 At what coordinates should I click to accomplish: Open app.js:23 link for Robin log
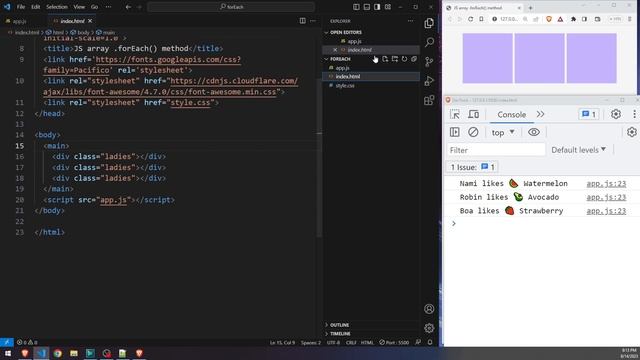pyautogui.click(x=606, y=197)
